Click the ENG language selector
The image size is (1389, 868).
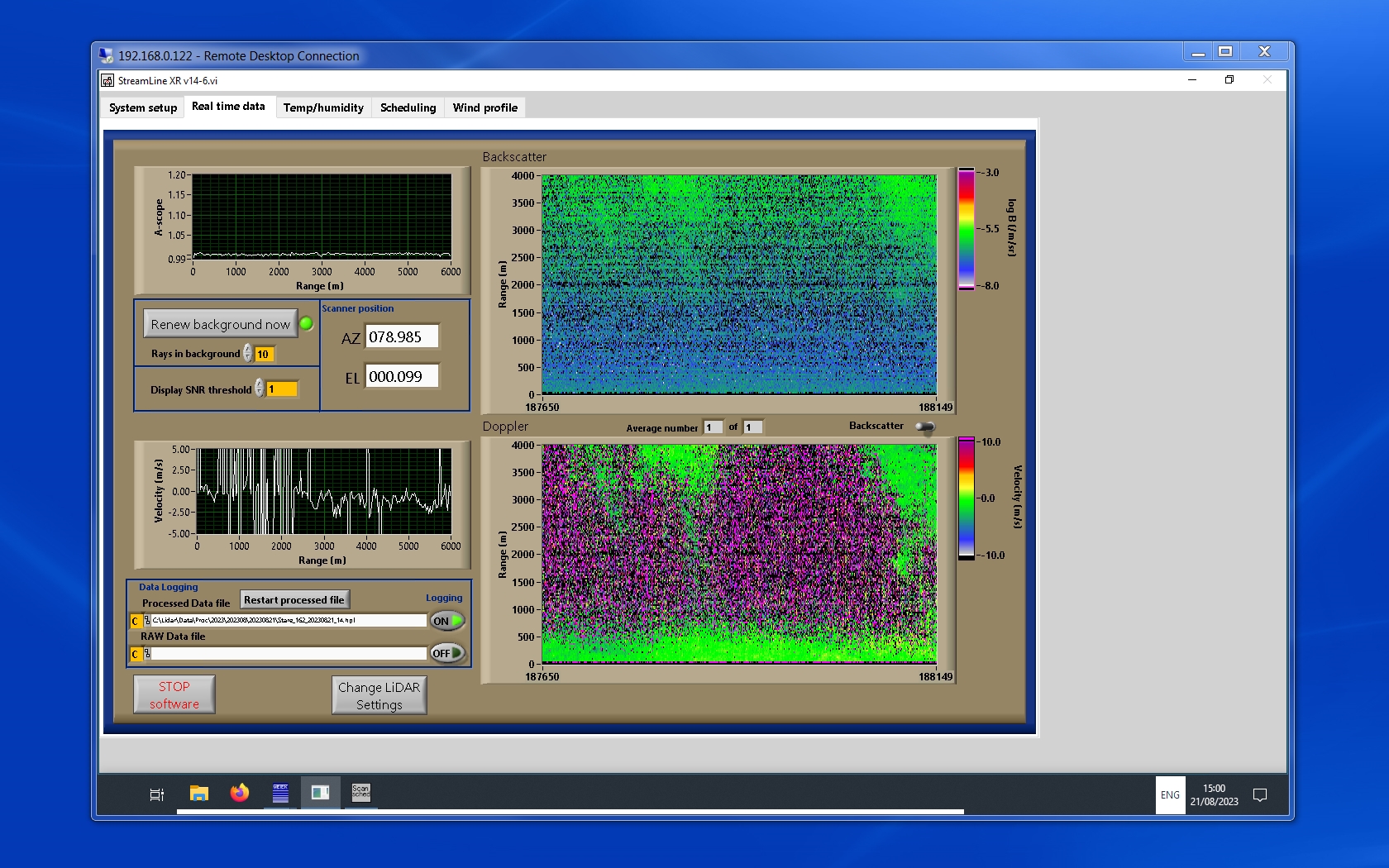(1170, 795)
